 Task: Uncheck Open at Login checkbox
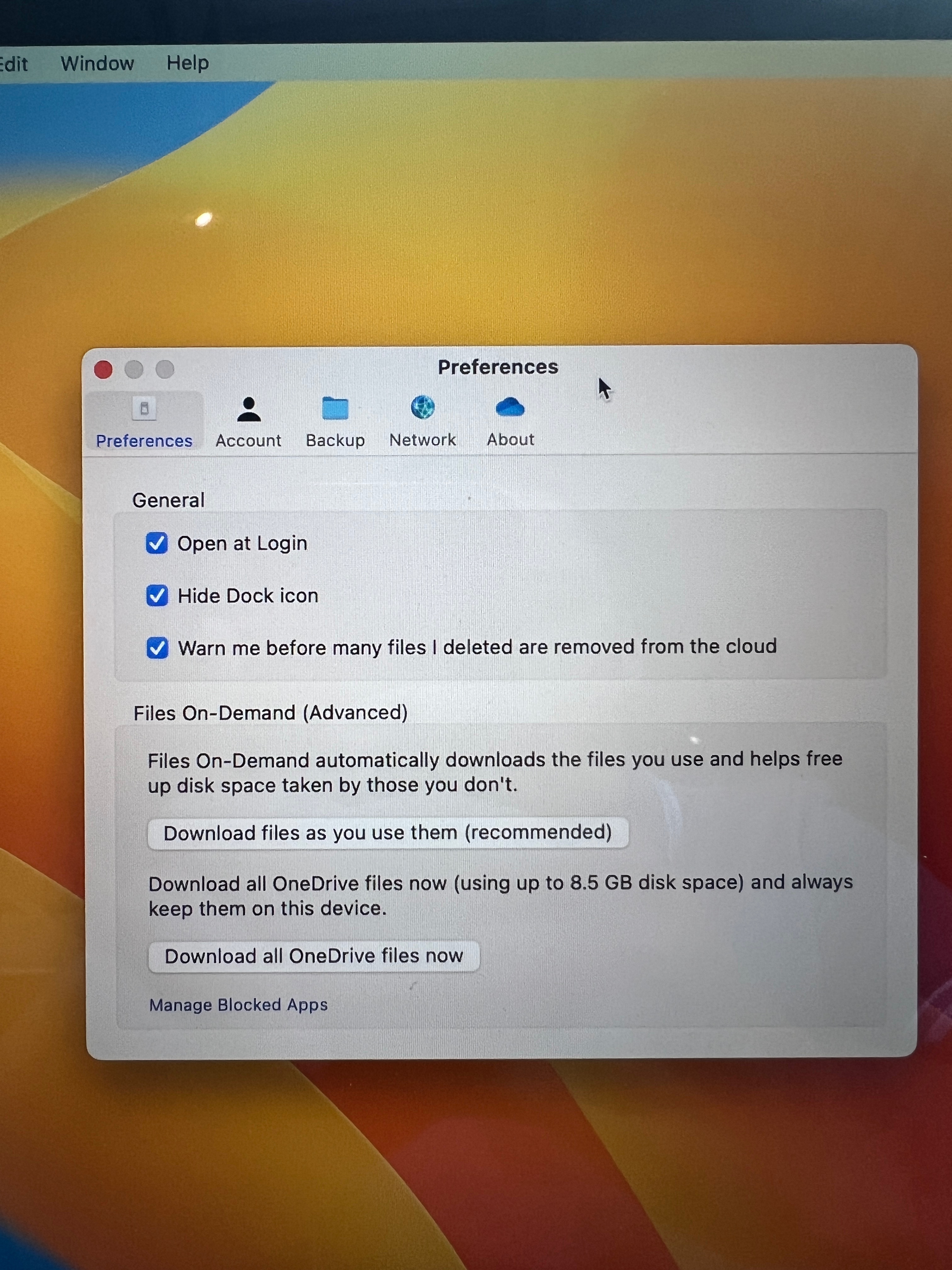[x=157, y=543]
